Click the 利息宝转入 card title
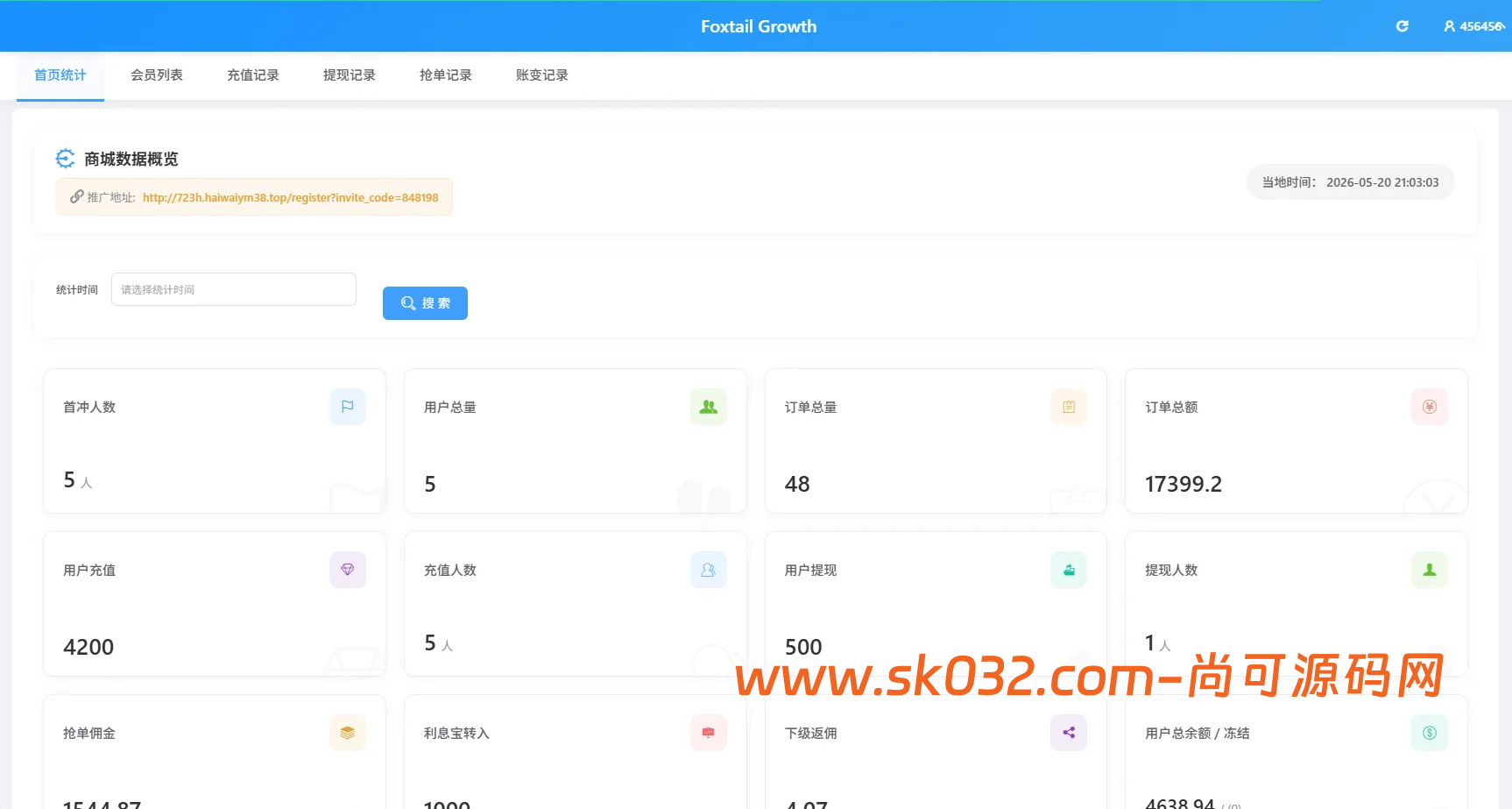The width and height of the screenshot is (1512, 809). [456, 733]
